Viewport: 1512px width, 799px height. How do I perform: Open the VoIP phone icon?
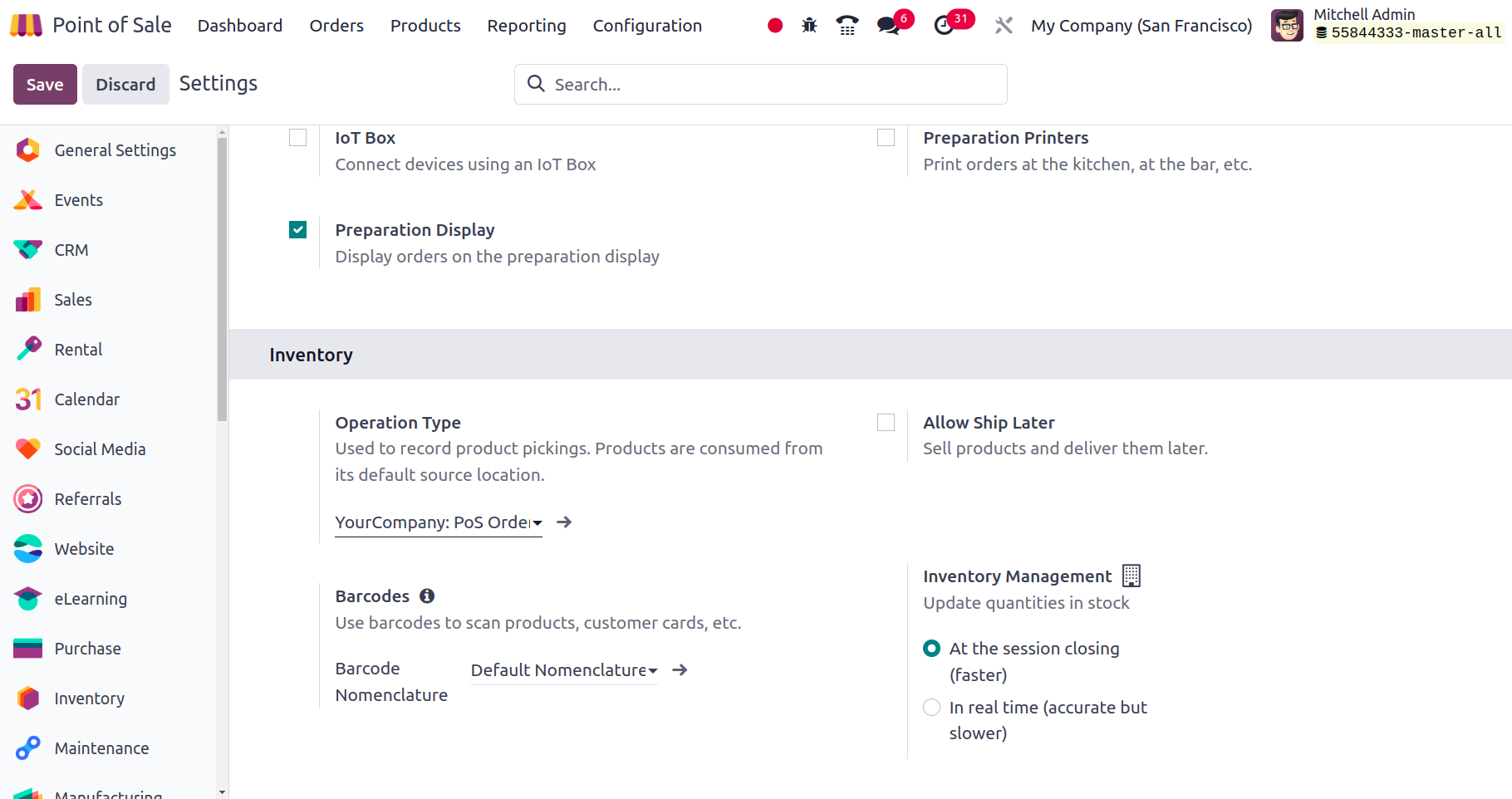(847, 26)
